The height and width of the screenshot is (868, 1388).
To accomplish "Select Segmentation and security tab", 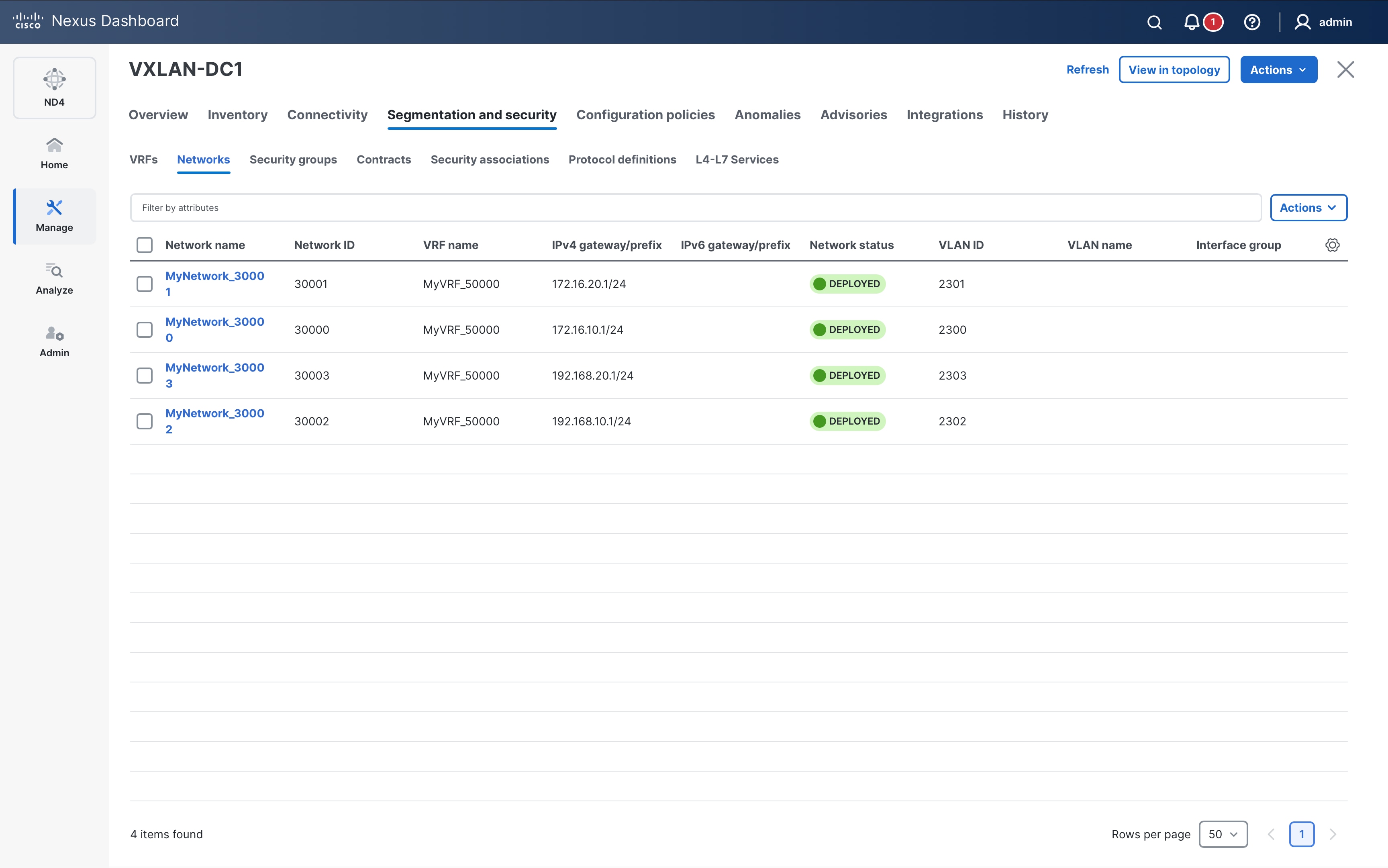I will 472,115.
